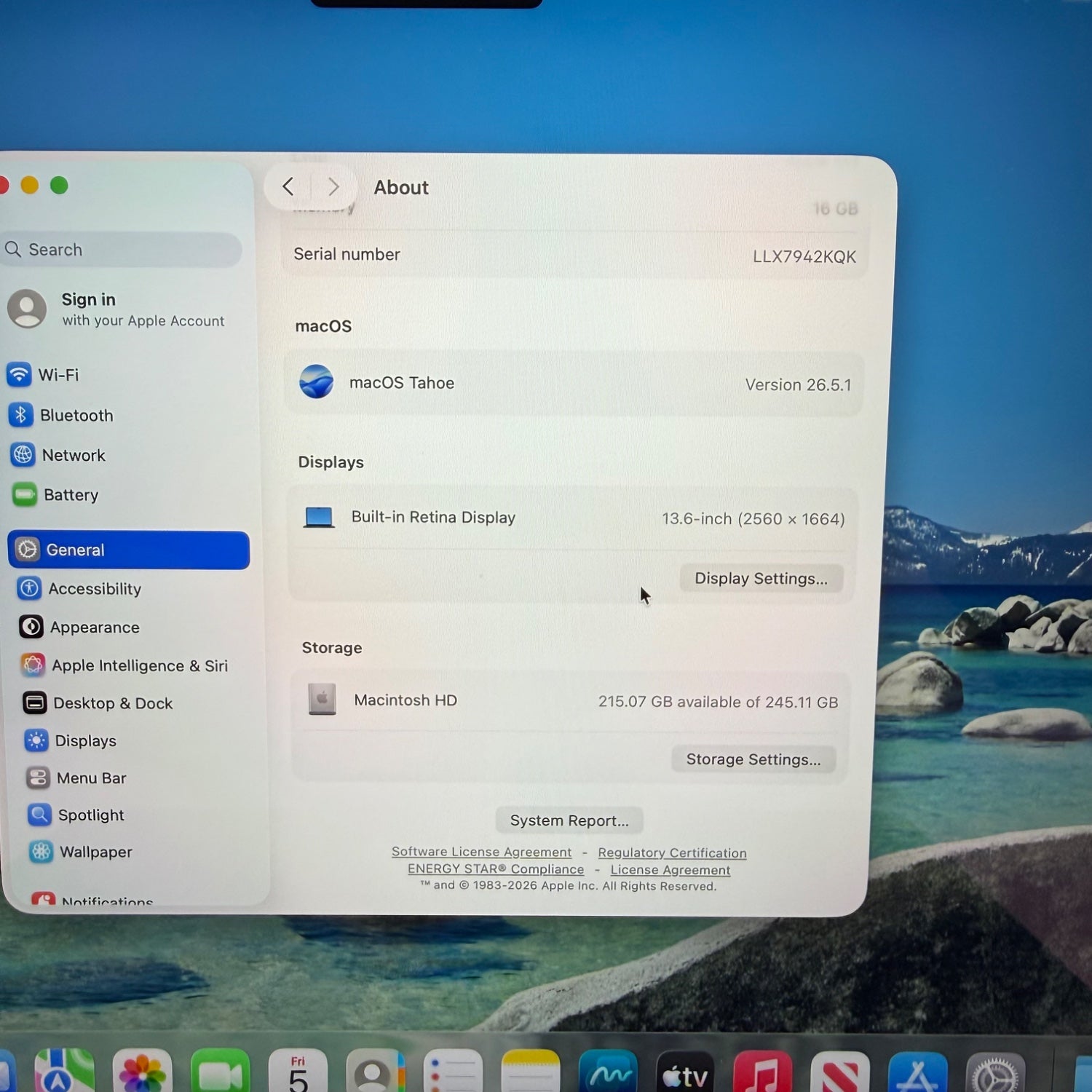The height and width of the screenshot is (1092, 1092).
Task: Launch Freeform from the Dock
Action: 609,1072
